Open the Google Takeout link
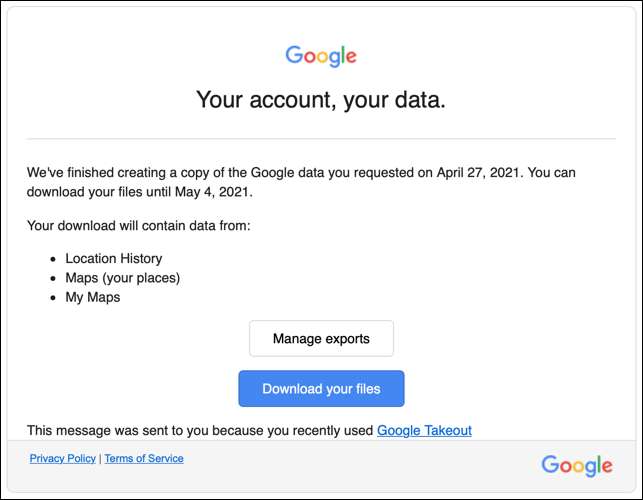 (424, 431)
